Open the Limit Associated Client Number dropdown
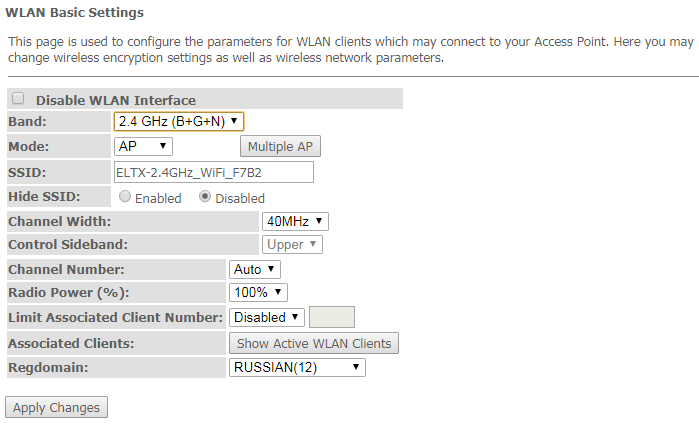This screenshot has height=426, width=699. click(267, 317)
